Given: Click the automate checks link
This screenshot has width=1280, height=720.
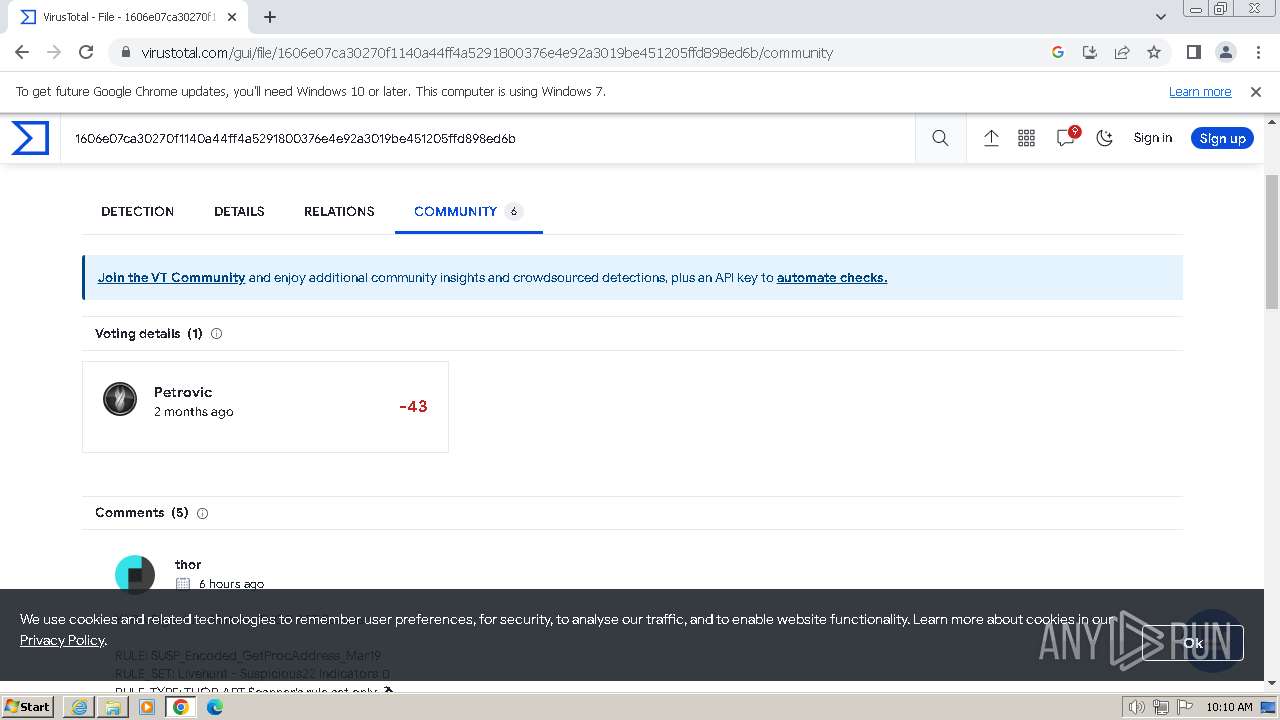Looking at the screenshot, I should point(832,278).
